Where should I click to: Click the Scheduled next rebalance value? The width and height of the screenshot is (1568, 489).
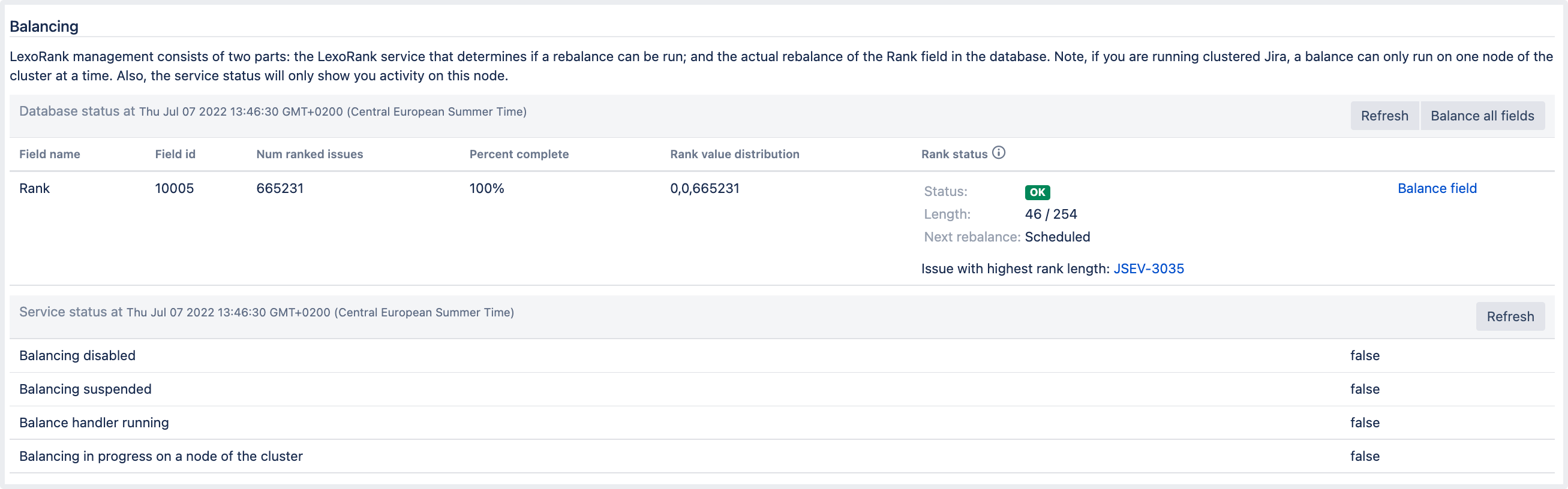(1057, 237)
